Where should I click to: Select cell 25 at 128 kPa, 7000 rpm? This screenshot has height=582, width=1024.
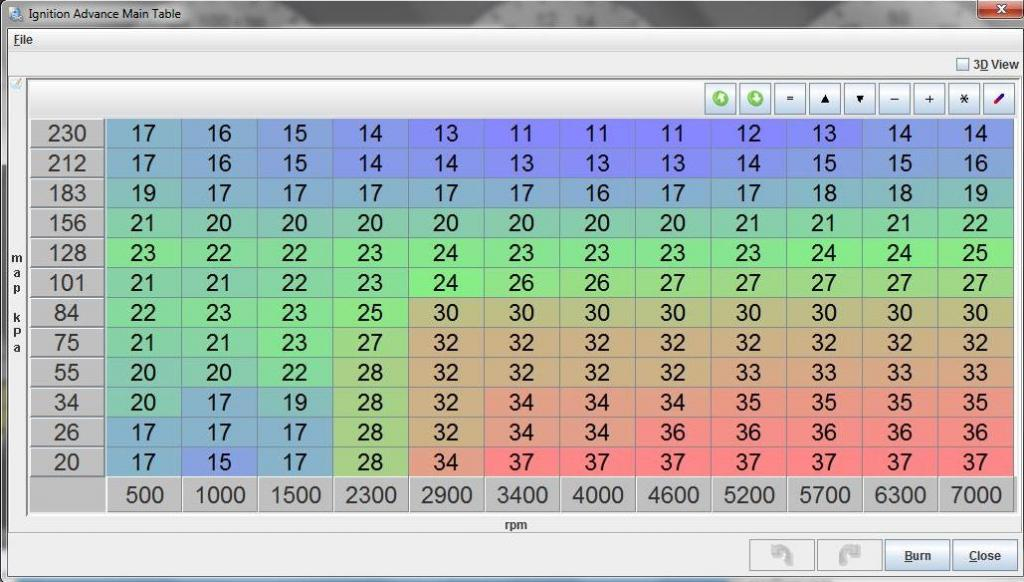coord(976,253)
